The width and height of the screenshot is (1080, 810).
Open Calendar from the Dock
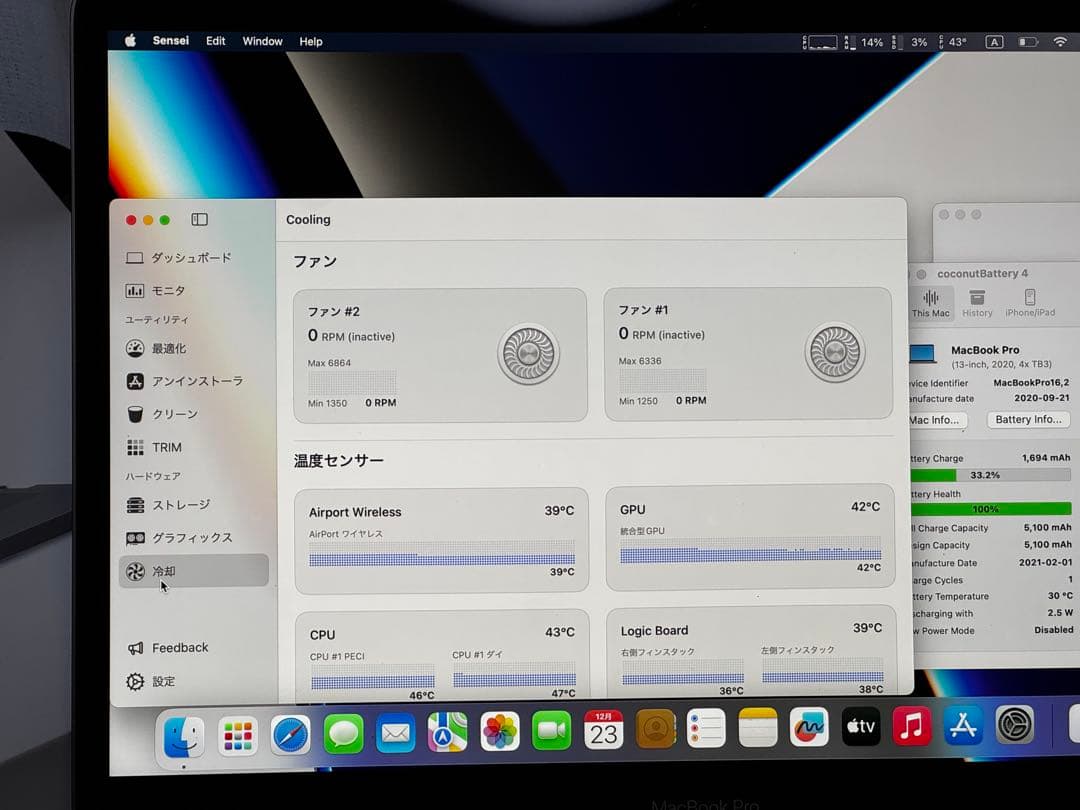pyautogui.click(x=602, y=731)
